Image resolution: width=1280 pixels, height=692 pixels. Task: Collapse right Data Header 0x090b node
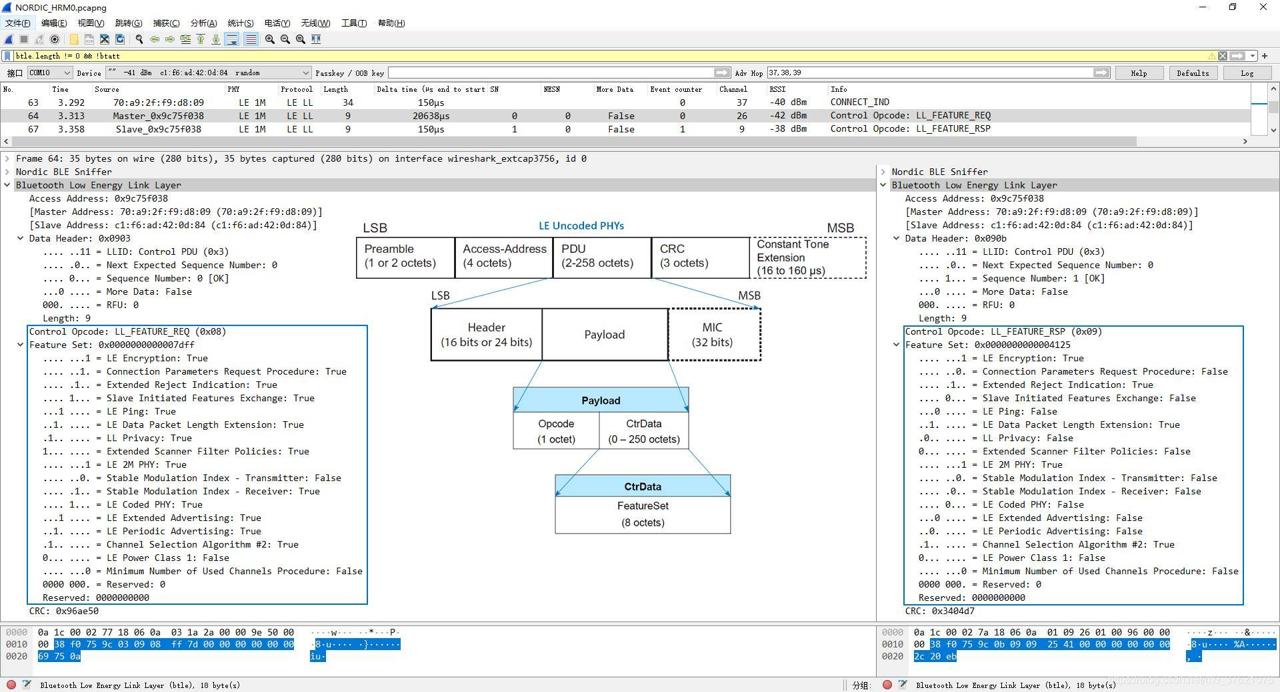tap(897, 238)
